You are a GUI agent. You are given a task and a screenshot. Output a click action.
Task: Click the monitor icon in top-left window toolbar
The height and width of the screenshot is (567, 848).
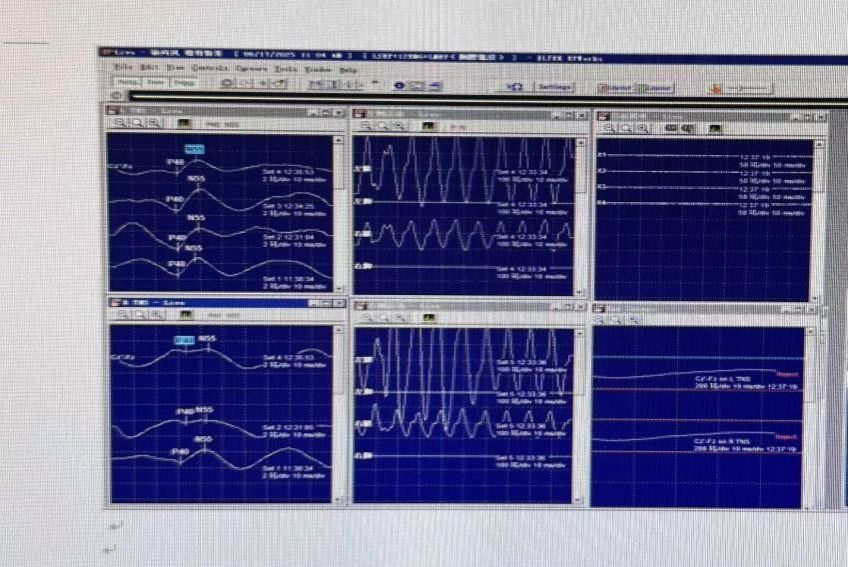coord(184,123)
